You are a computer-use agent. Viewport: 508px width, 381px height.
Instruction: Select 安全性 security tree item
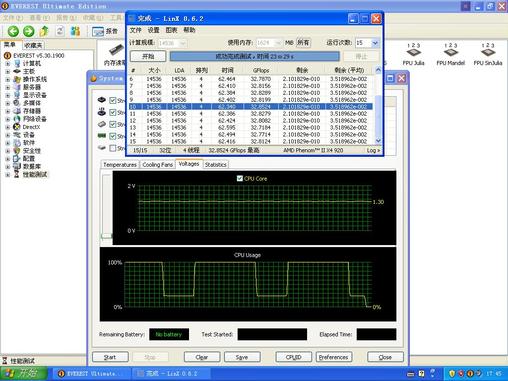pyautogui.click(x=32, y=151)
